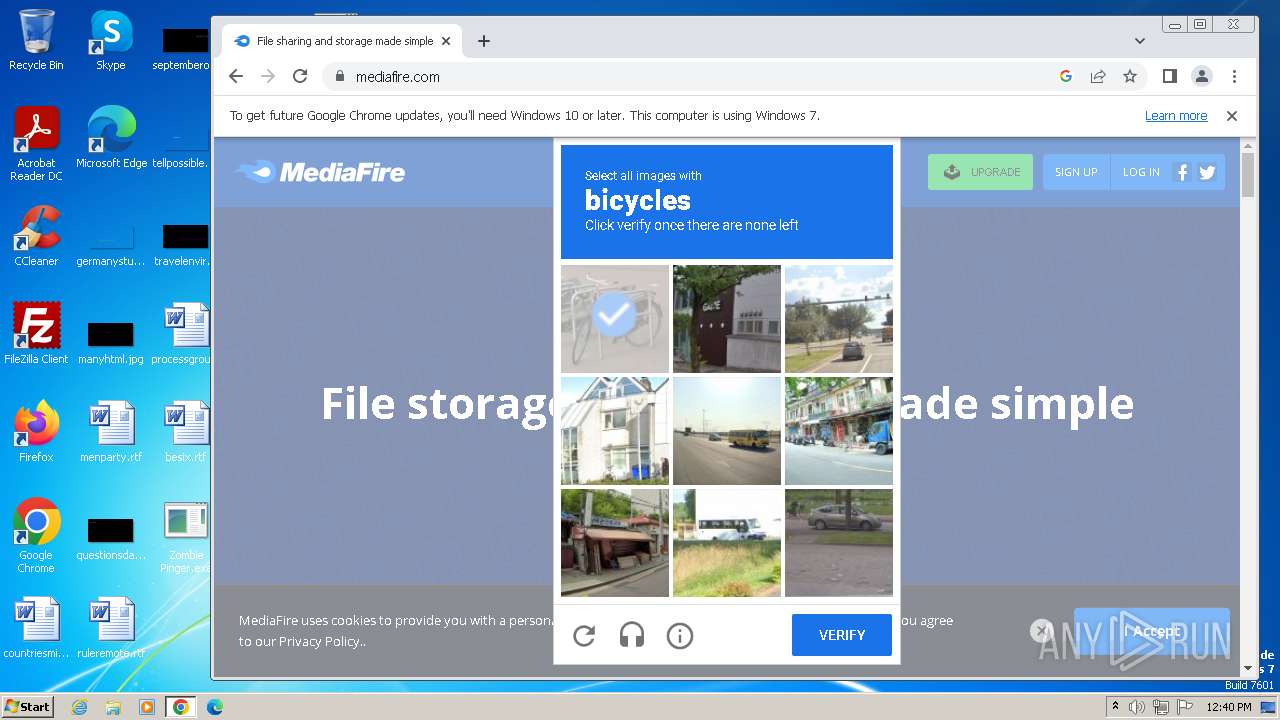Open Chrome three-dot menu
The image size is (1280, 720).
(x=1234, y=76)
